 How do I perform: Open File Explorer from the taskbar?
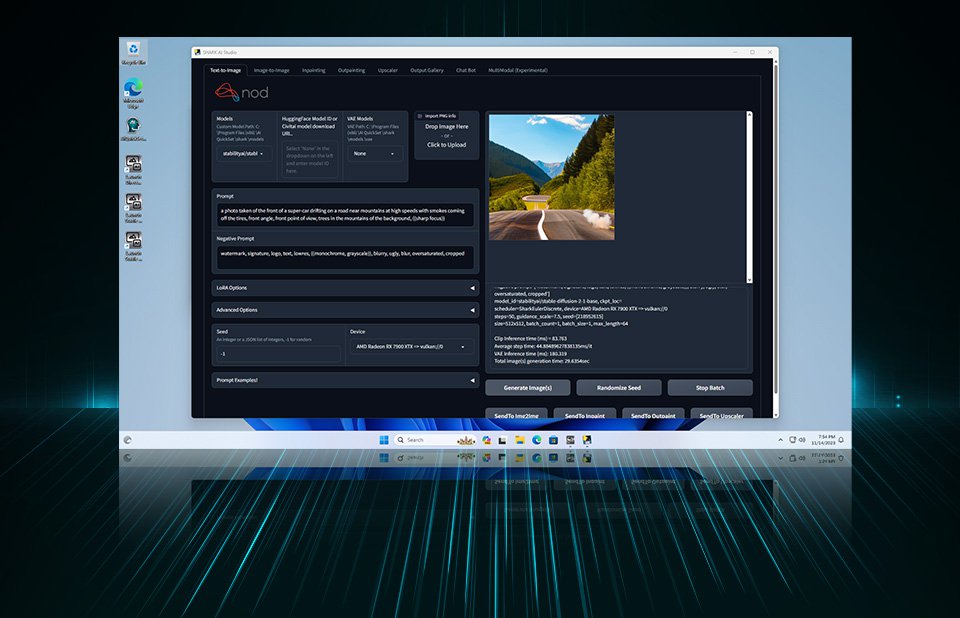pyautogui.click(x=521, y=440)
